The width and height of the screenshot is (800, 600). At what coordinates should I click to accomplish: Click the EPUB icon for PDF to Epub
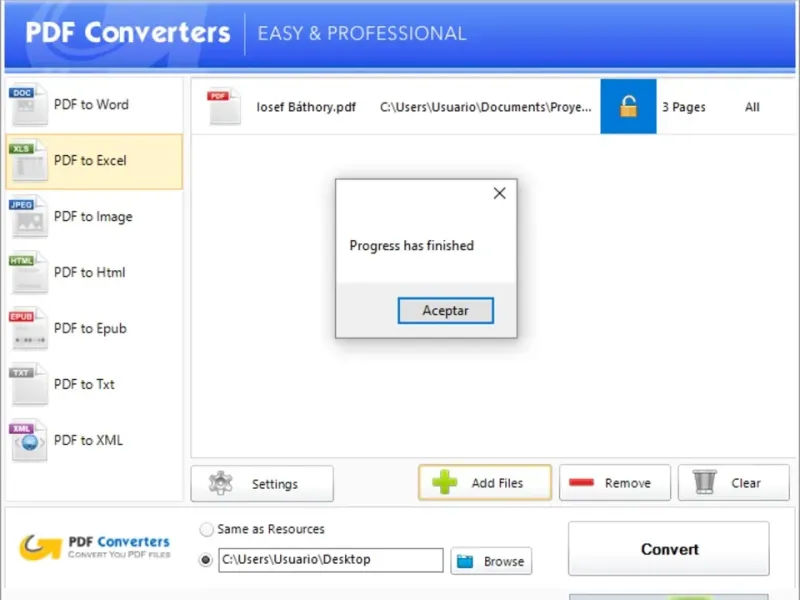(x=29, y=329)
